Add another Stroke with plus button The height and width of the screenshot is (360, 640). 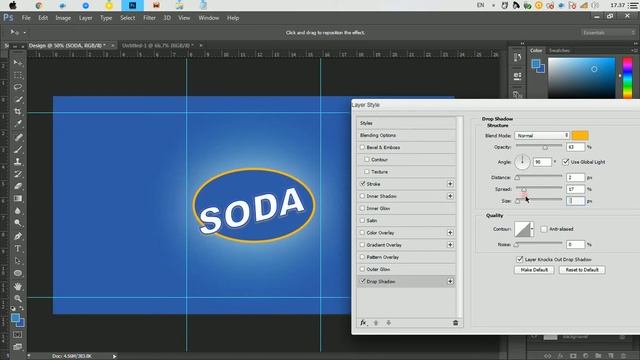[450, 184]
